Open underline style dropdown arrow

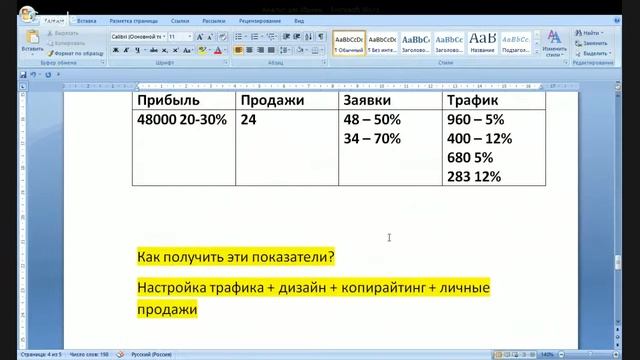click(x=144, y=50)
